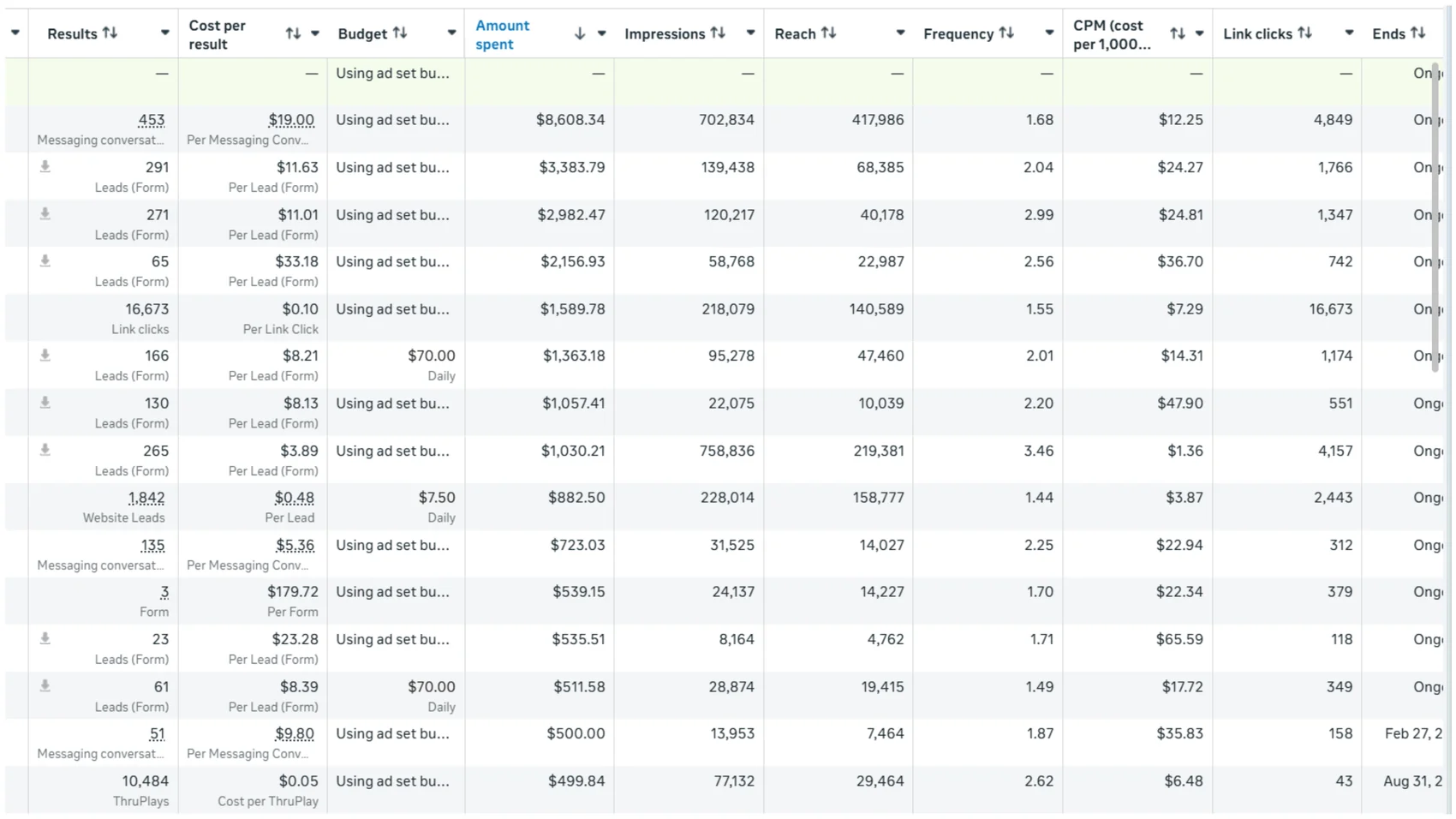Sort by Results column sort icon
The image size is (1456, 819).
[110, 33]
